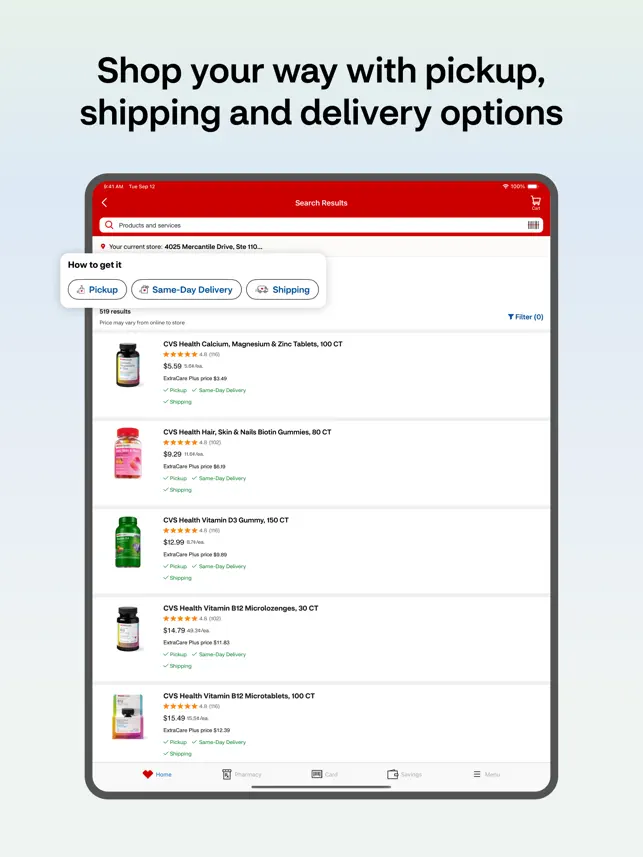Viewport: 643px width, 857px height.
Task: Open the Card barcode tab
Action: pos(317,774)
